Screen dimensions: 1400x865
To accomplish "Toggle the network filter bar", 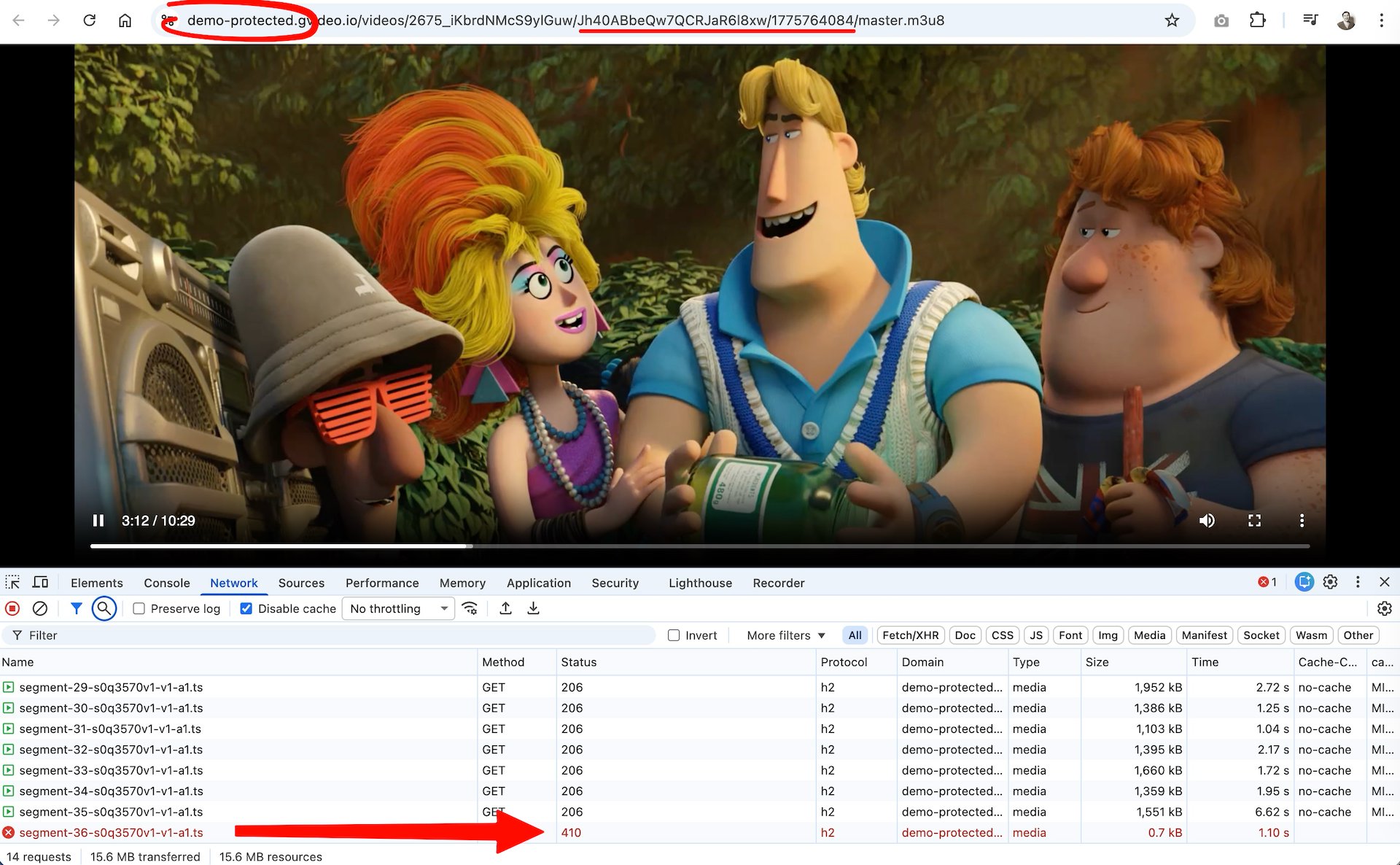I will pos(76,608).
